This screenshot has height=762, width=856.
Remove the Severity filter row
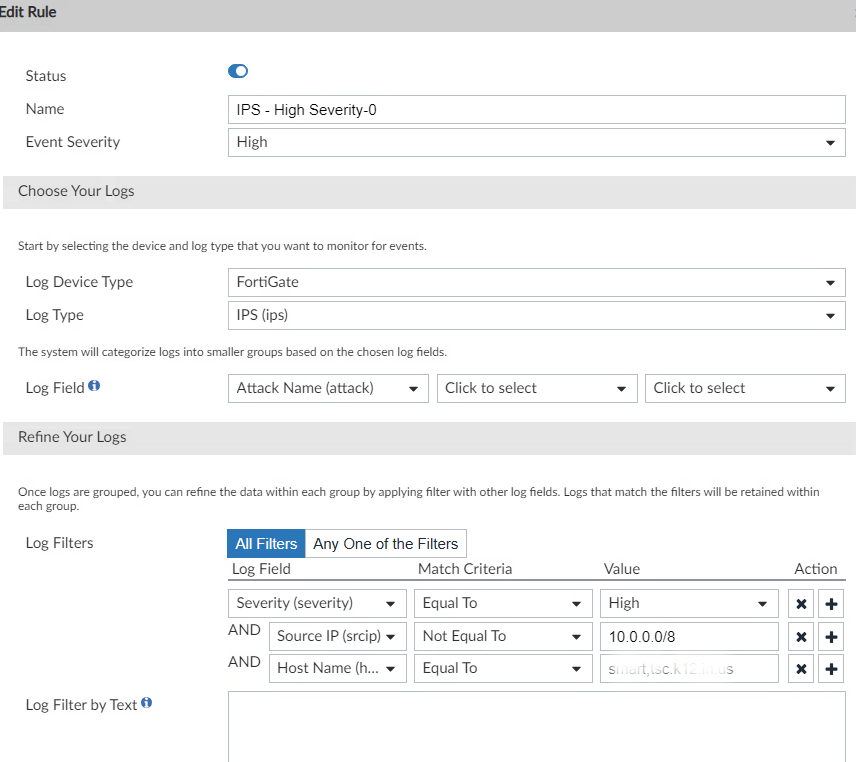click(x=801, y=604)
